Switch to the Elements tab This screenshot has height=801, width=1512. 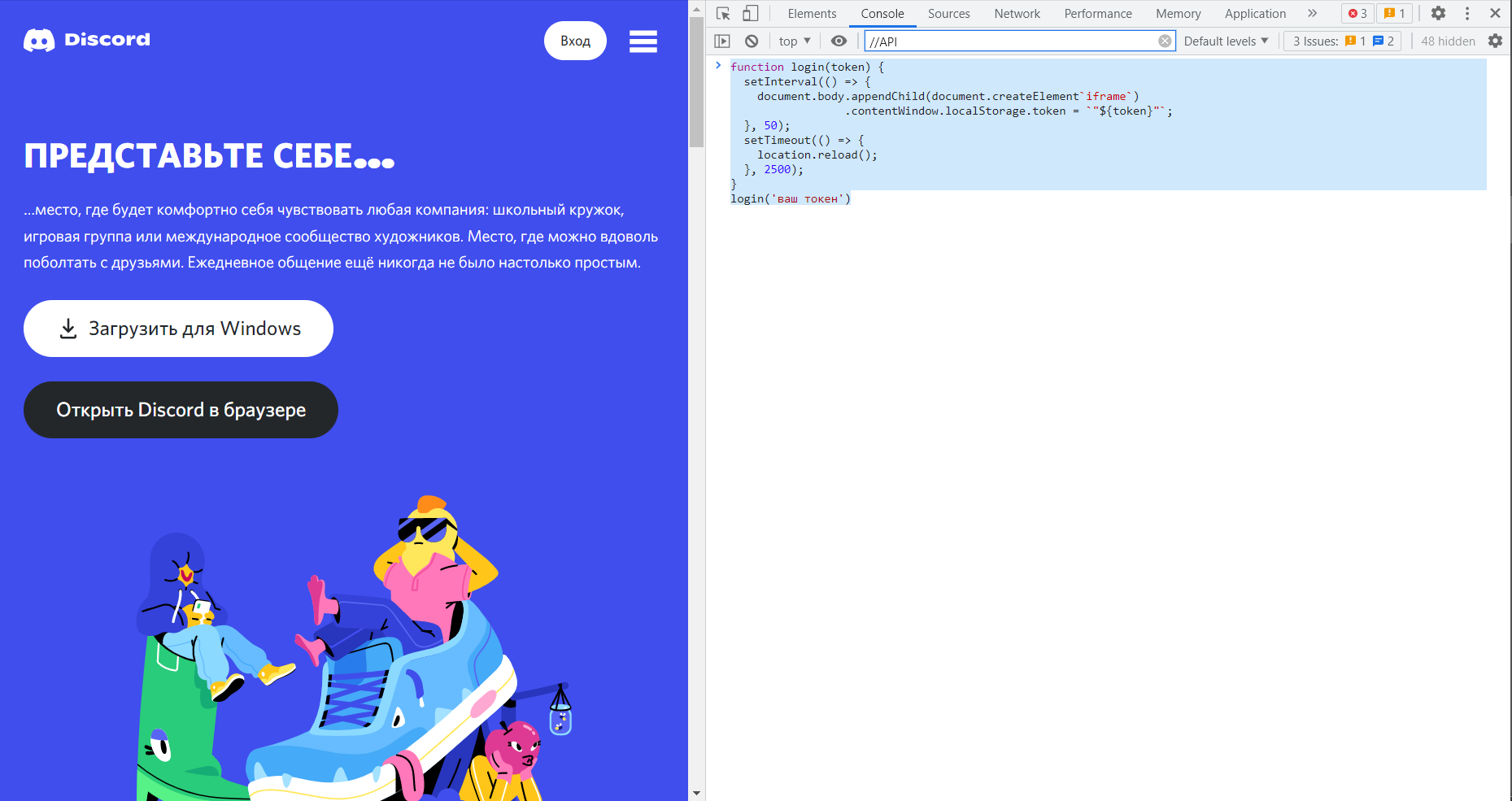(812, 14)
